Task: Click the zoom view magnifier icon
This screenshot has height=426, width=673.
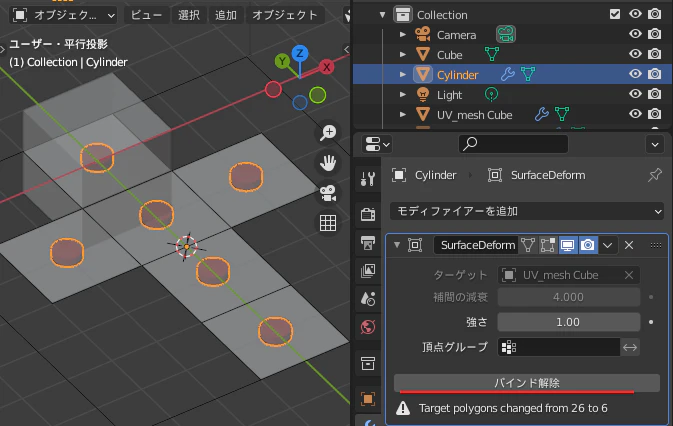Action: [x=328, y=133]
